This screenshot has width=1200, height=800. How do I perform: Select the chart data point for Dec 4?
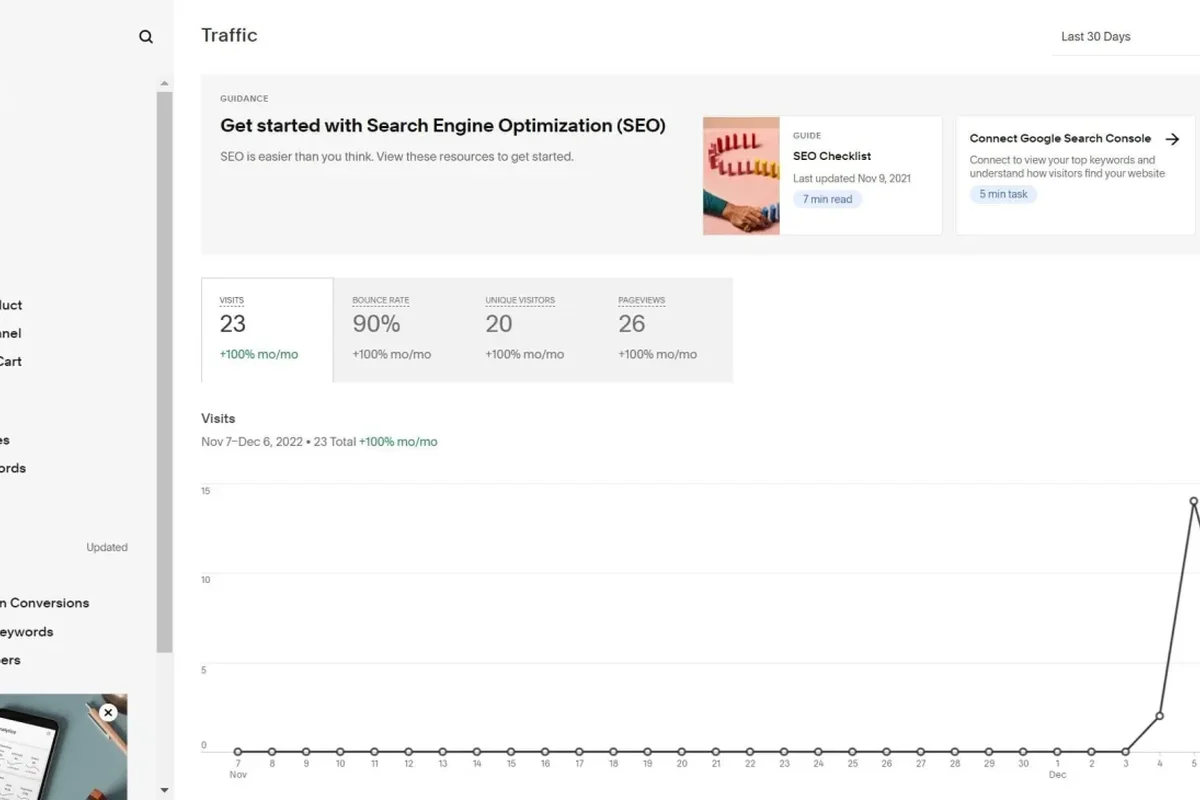[x=1160, y=716]
